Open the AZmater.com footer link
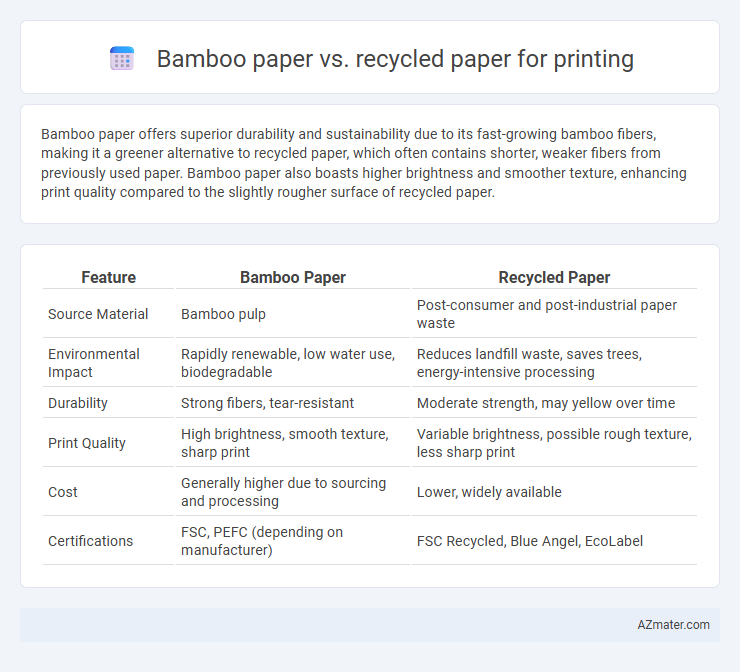 coord(673,625)
